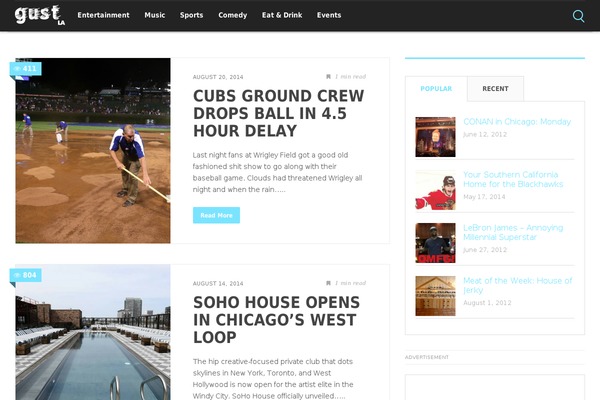The height and width of the screenshot is (400, 600).
Task: Open the Cubs Ground Crew headline
Action: [x=279, y=113]
